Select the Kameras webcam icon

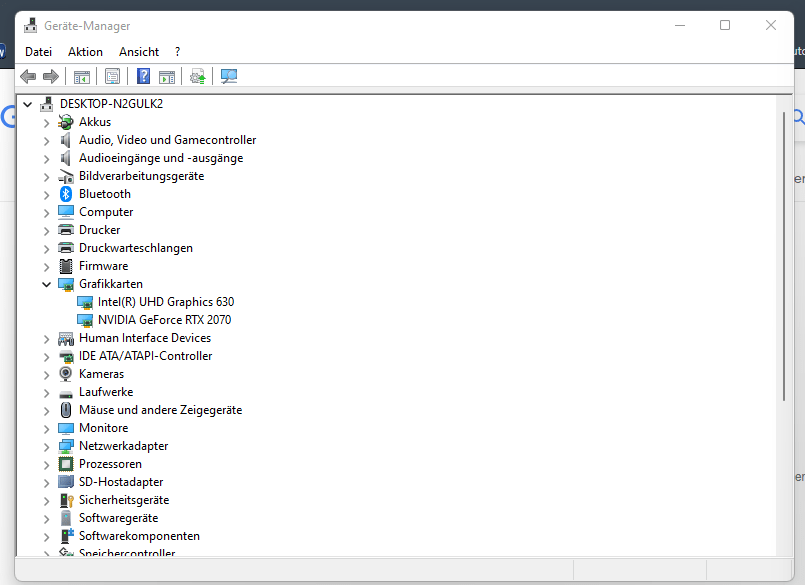(66, 374)
